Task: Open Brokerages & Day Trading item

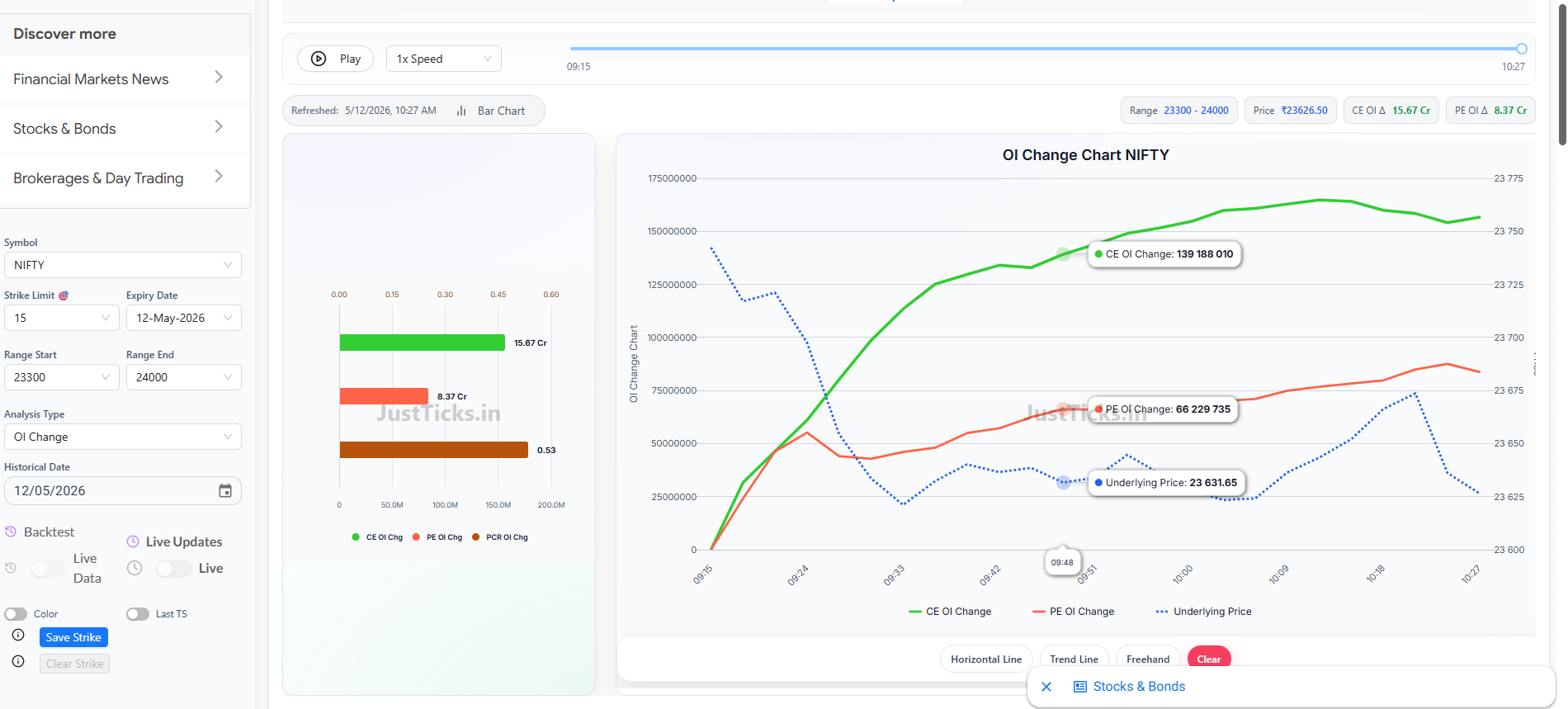Action: point(125,178)
